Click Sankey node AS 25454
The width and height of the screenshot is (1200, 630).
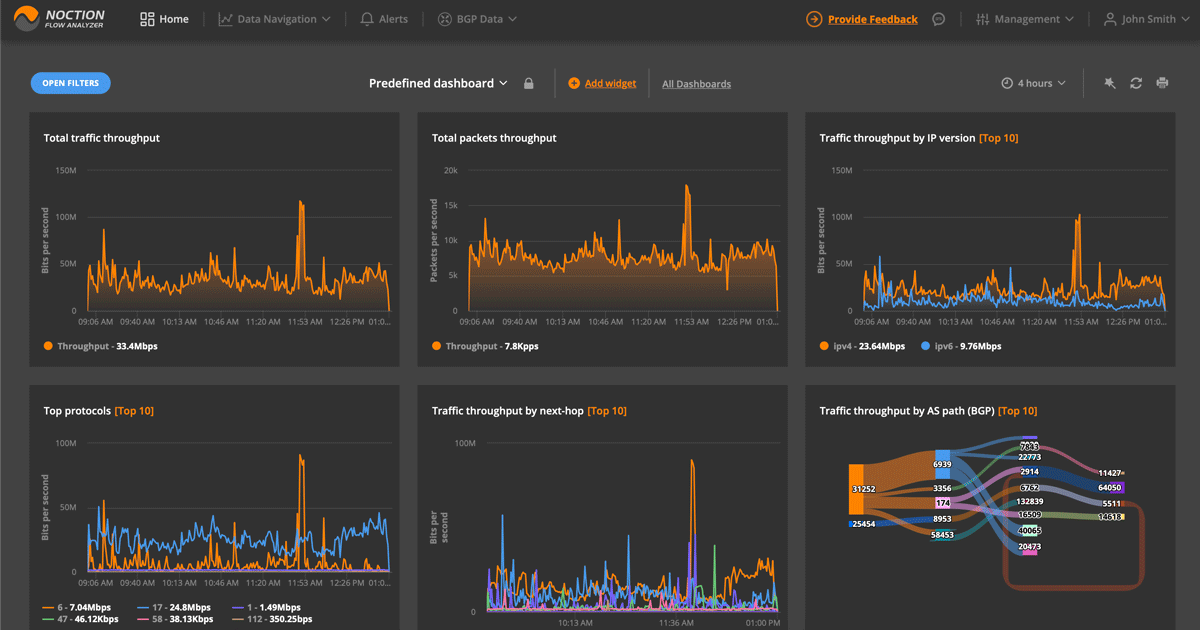(861, 523)
